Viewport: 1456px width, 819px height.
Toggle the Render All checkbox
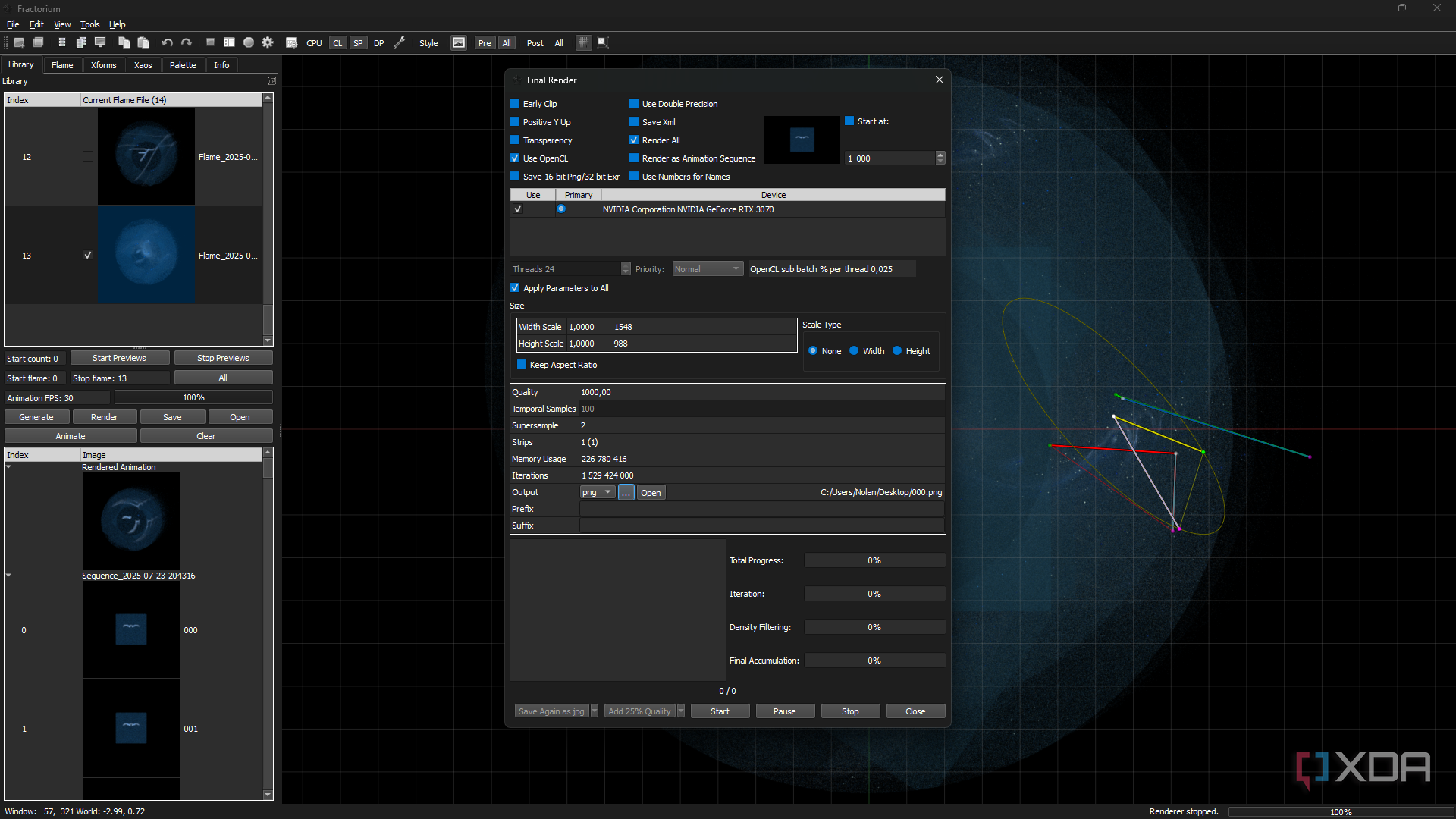coord(634,140)
